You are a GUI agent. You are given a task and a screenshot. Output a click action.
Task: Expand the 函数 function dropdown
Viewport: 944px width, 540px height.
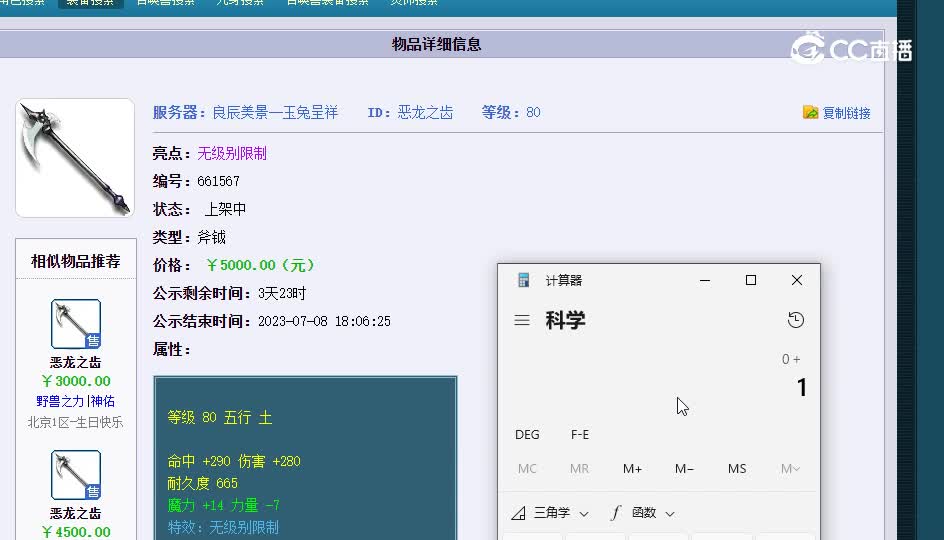(x=642, y=513)
